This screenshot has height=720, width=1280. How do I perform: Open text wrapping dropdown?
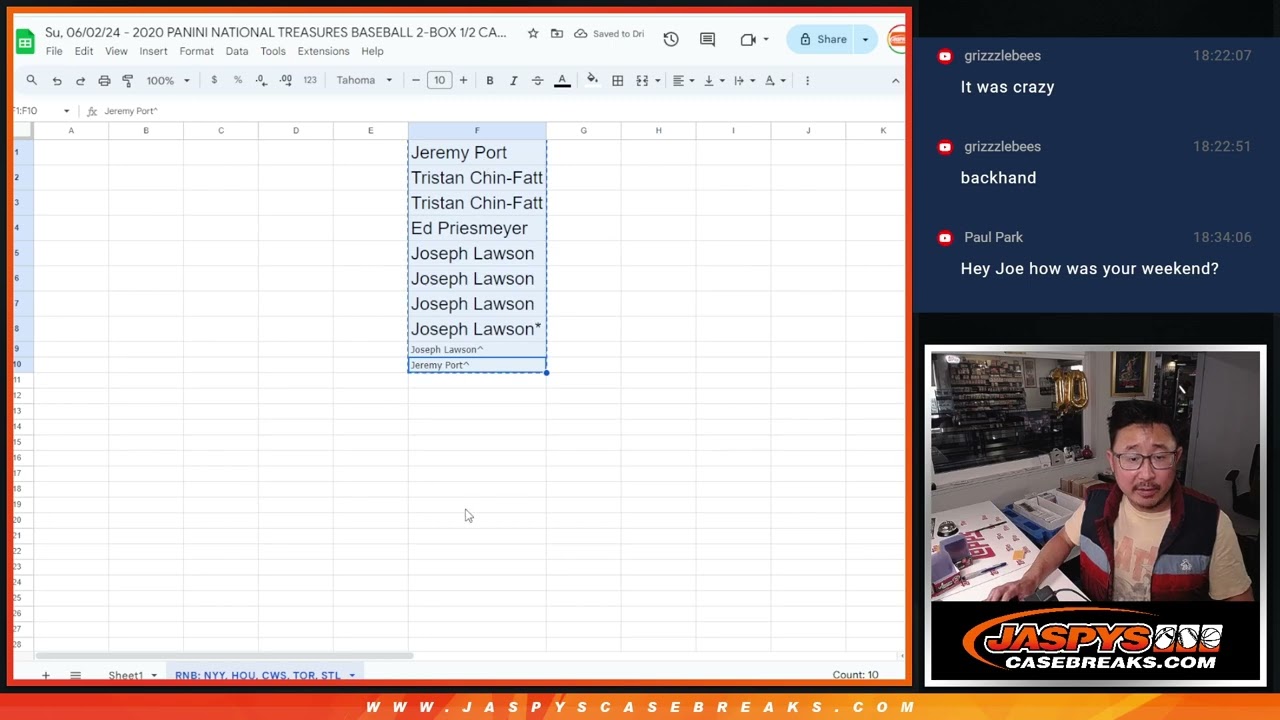[x=744, y=80]
